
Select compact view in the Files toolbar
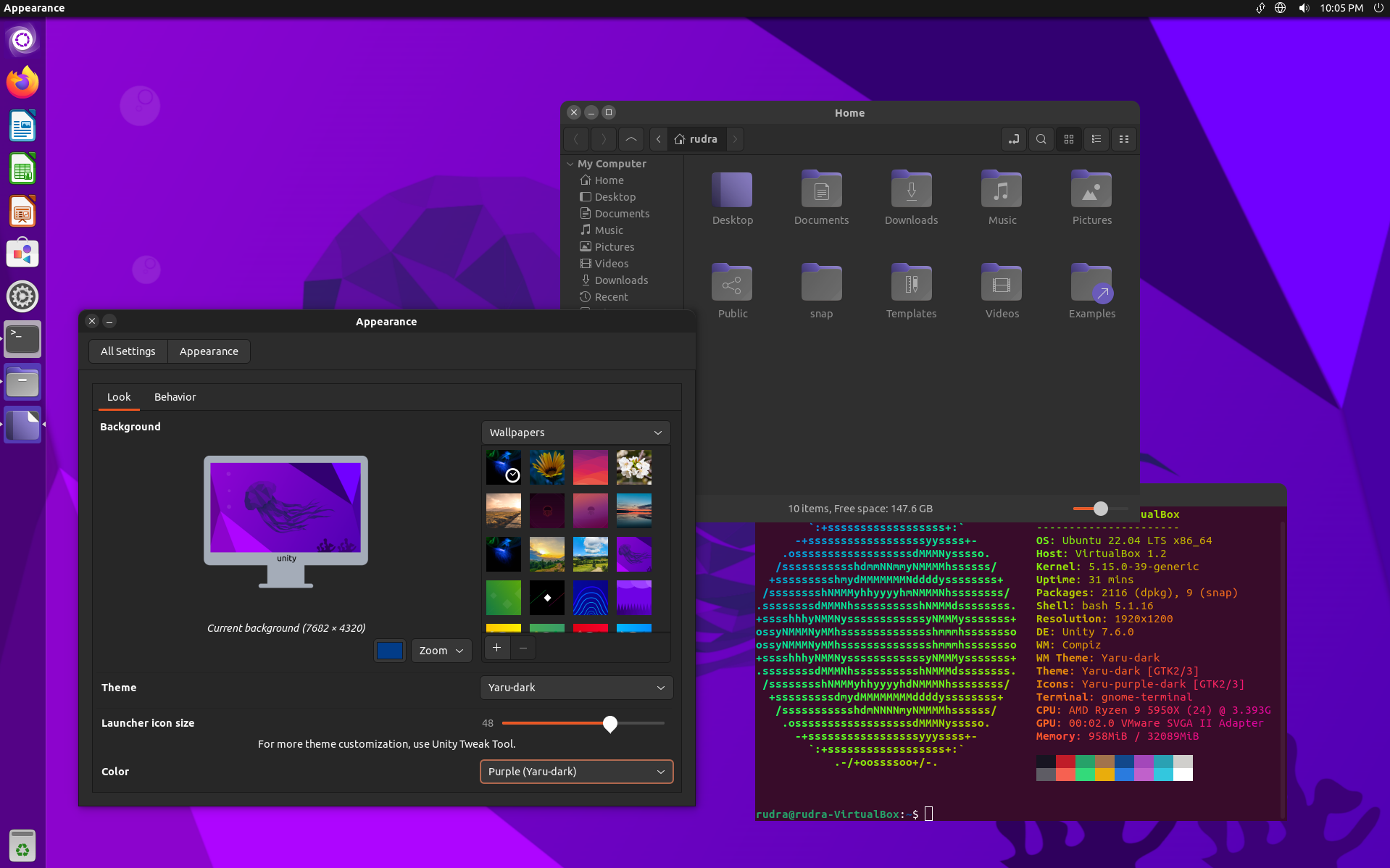[1123, 138]
